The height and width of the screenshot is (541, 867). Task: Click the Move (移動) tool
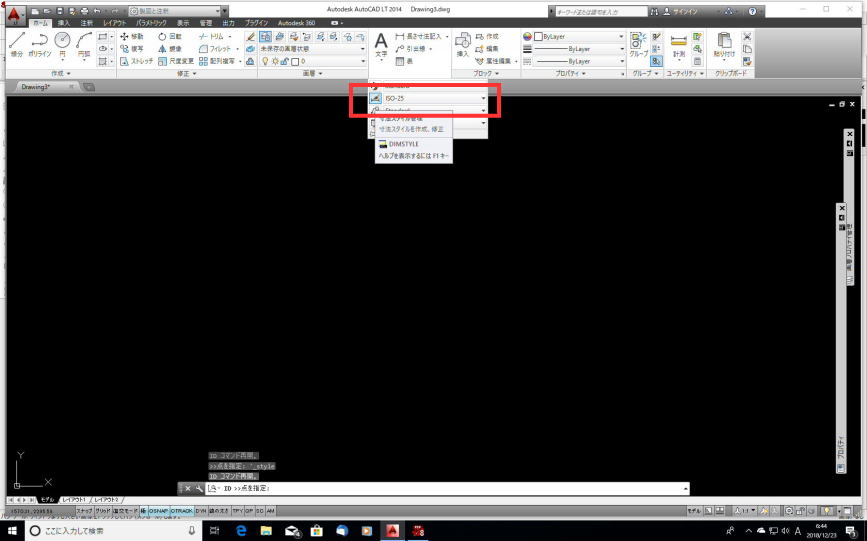tap(132, 37)
